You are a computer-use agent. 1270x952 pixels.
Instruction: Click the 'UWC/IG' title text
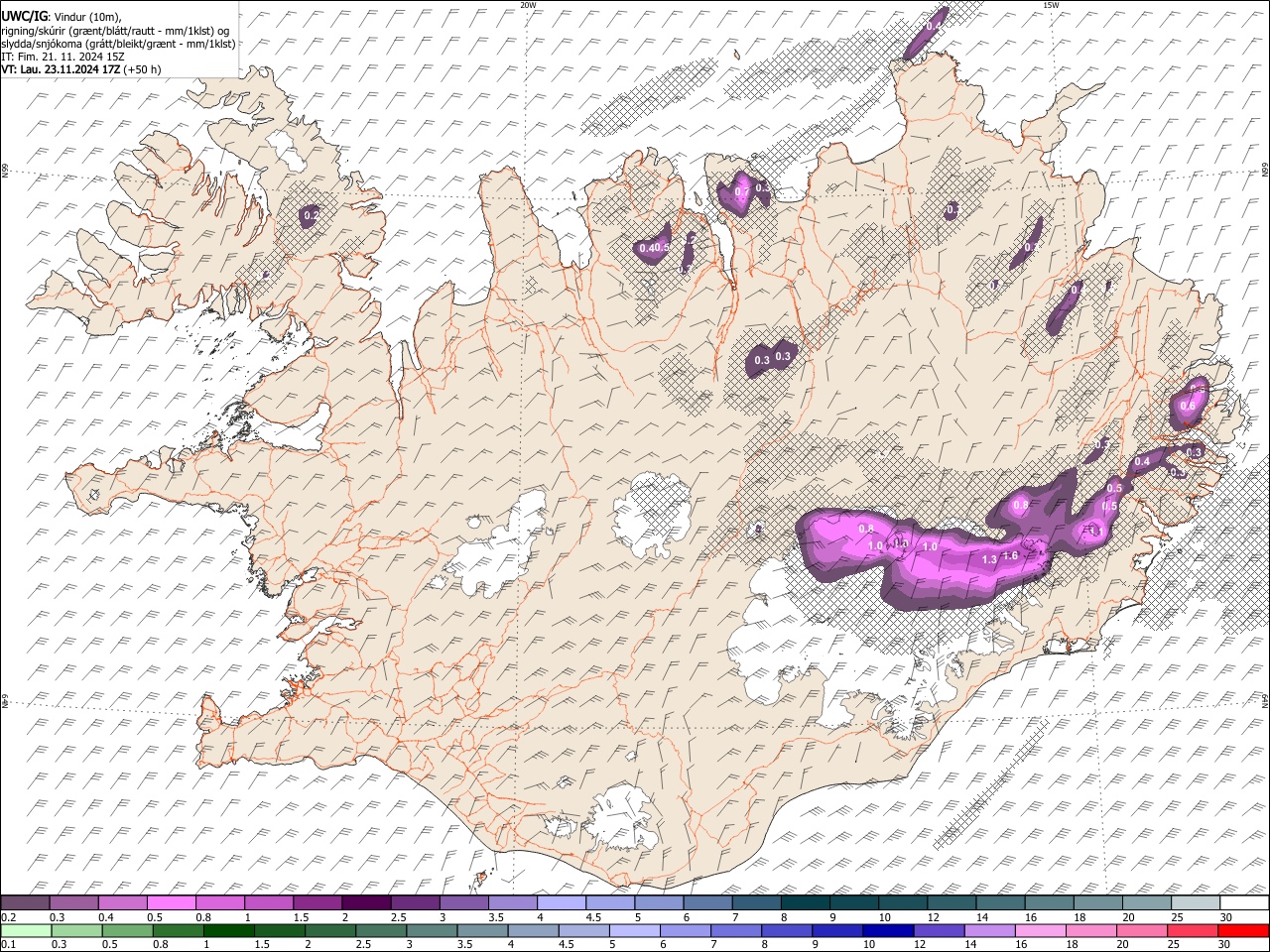24,16
